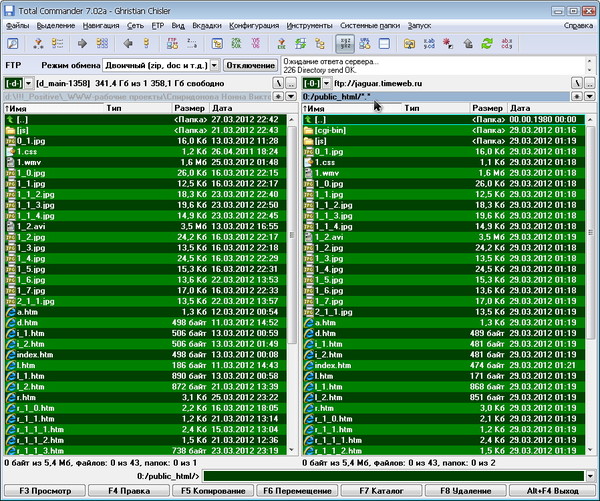600x501 pixels.
Task: Go to root with right panel backslash button
Action: 577,83
